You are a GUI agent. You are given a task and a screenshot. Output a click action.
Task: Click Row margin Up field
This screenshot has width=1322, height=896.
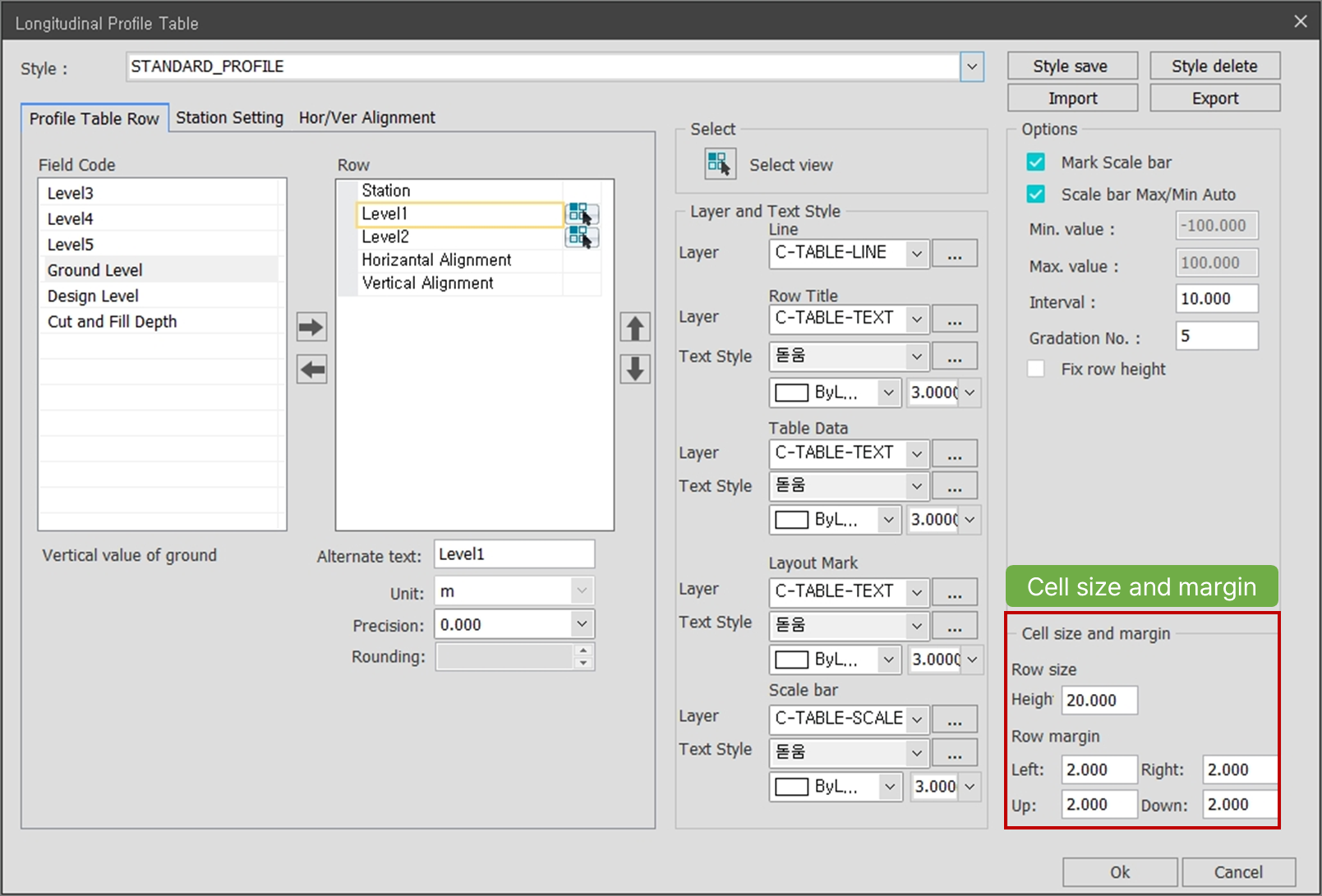point(1099,804)
